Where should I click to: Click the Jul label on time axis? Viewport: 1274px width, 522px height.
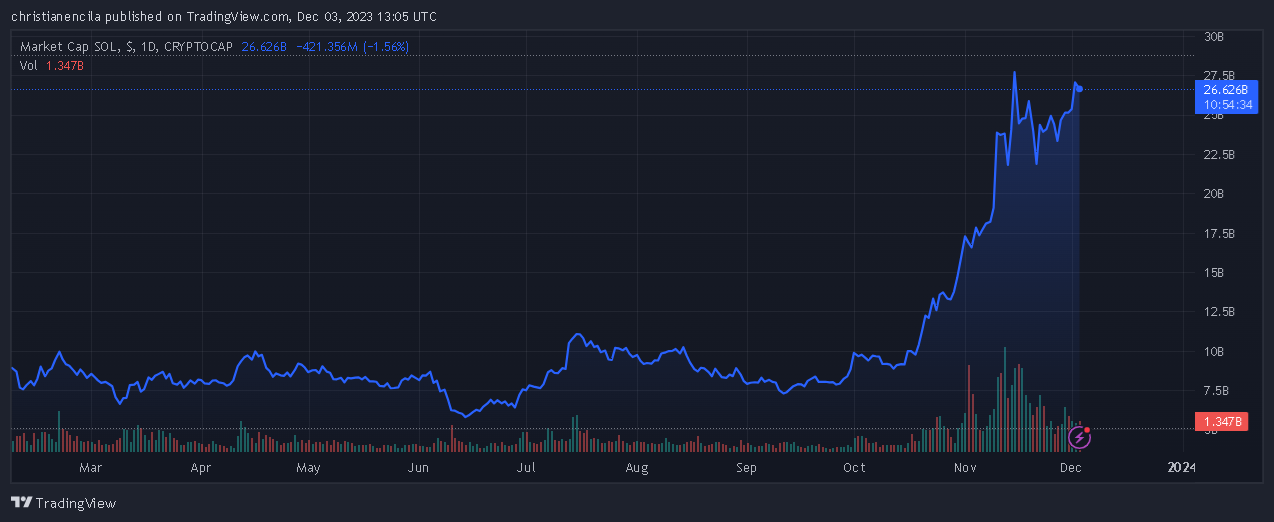pyautogui.click(x=526, y=467)
